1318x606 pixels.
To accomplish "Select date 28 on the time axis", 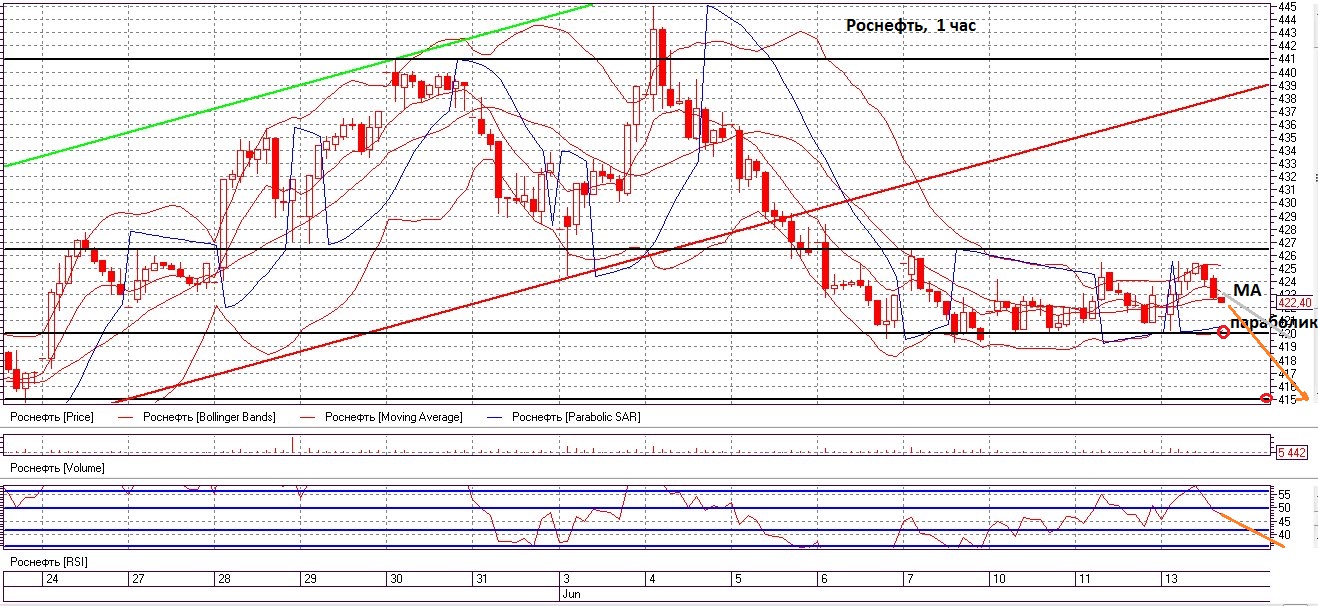I will tap(225, 579).
